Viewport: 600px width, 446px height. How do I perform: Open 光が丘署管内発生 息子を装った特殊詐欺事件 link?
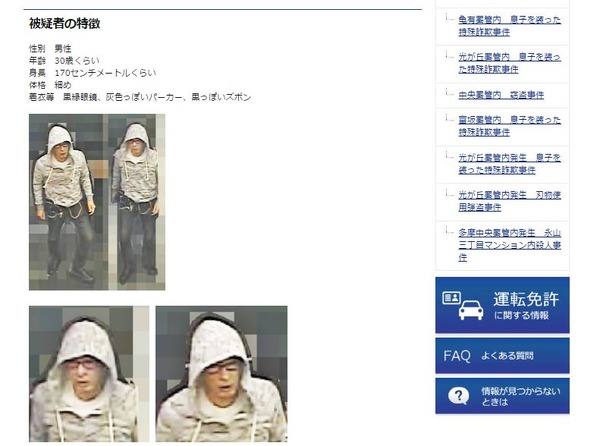point(509,163)
